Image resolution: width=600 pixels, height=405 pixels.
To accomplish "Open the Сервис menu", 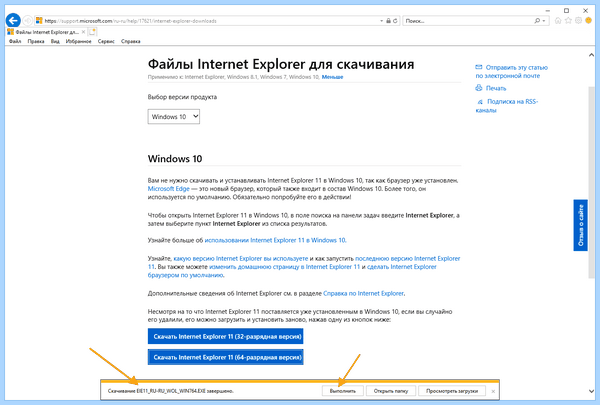I will pyautogui.click(x=106, y=41).
